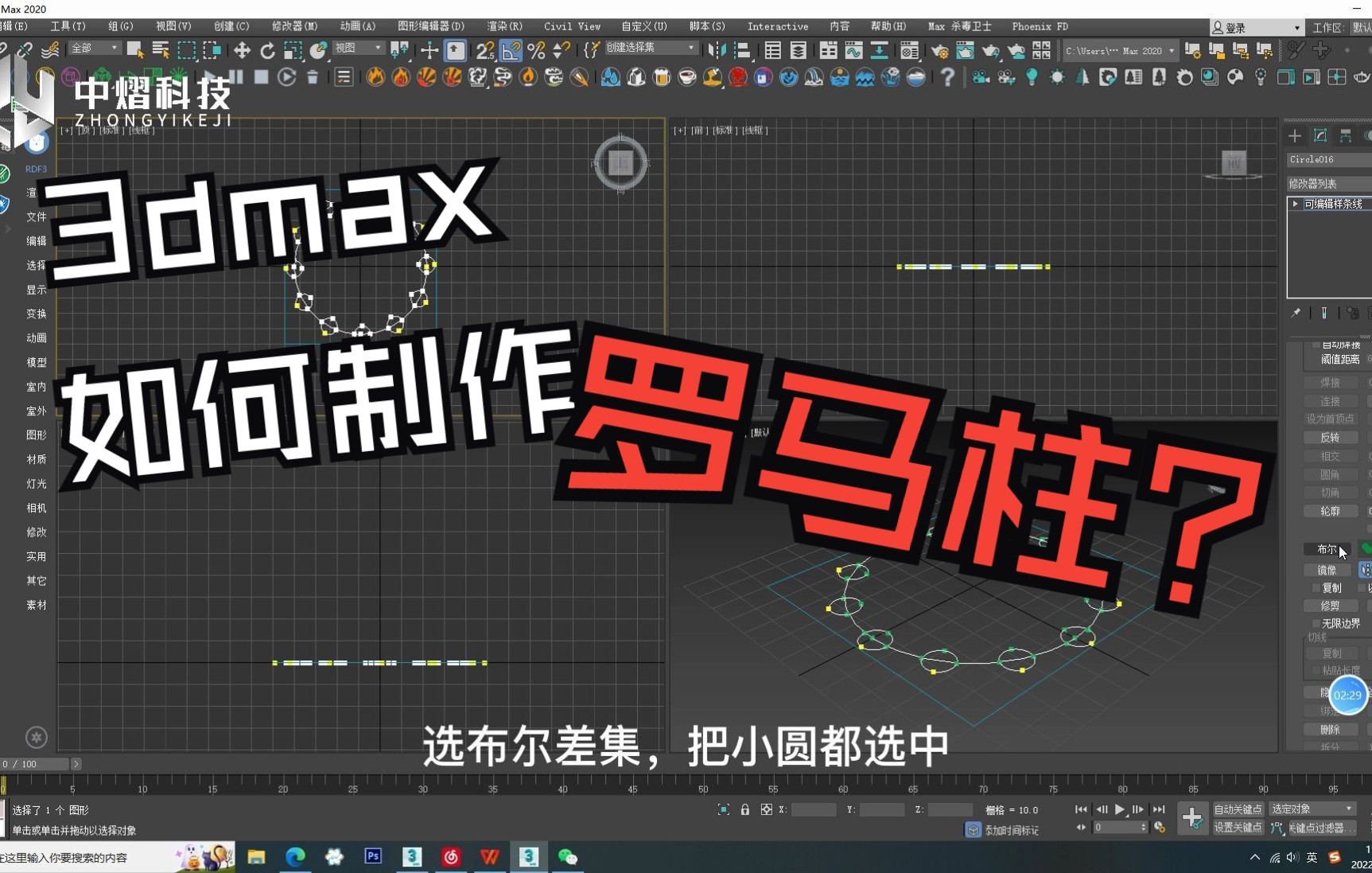
Task: Activate Select and Rotate tool
Action: point(267,50)
